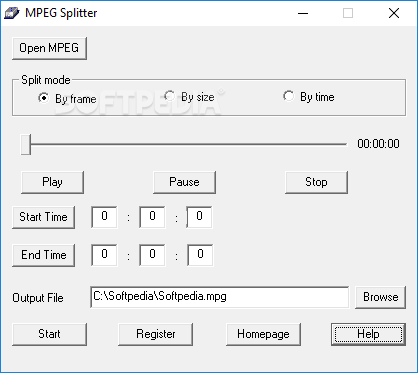Focus the Start Time seconds field
The image size is (418, 373).
(x=199, y=217)
